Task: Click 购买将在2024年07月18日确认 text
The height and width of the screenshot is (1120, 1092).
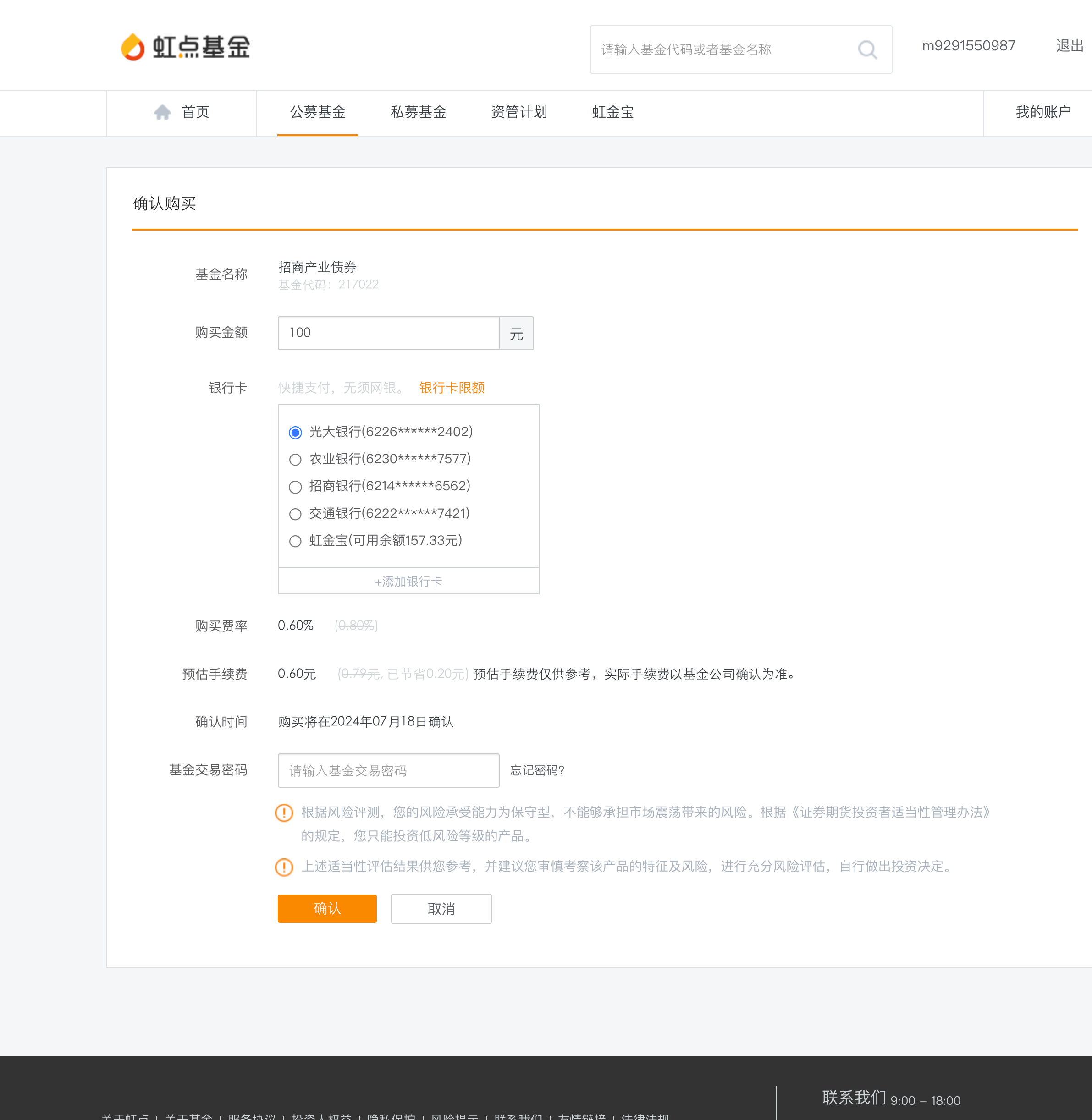Action: [x=365, y=722]
